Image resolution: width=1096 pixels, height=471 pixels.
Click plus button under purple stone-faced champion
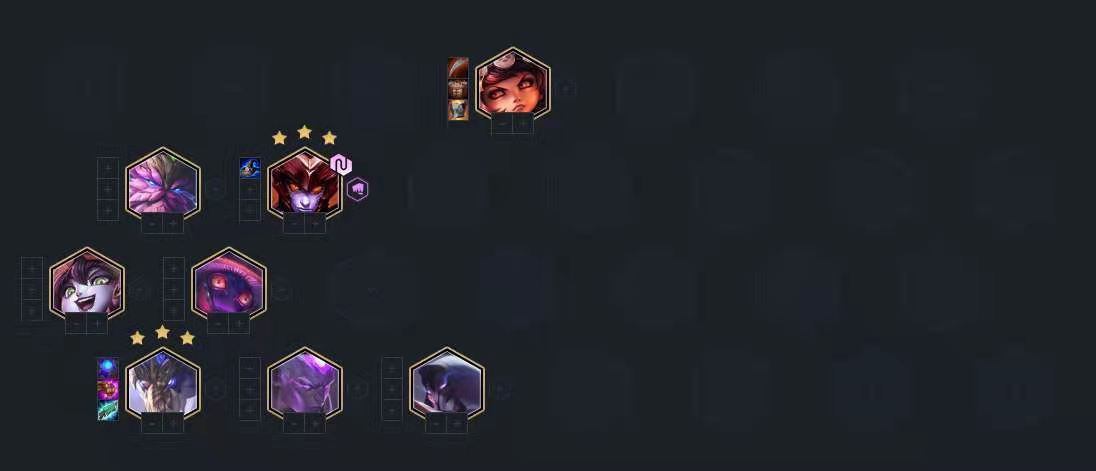pyautogui.click(x=315, y=423)
